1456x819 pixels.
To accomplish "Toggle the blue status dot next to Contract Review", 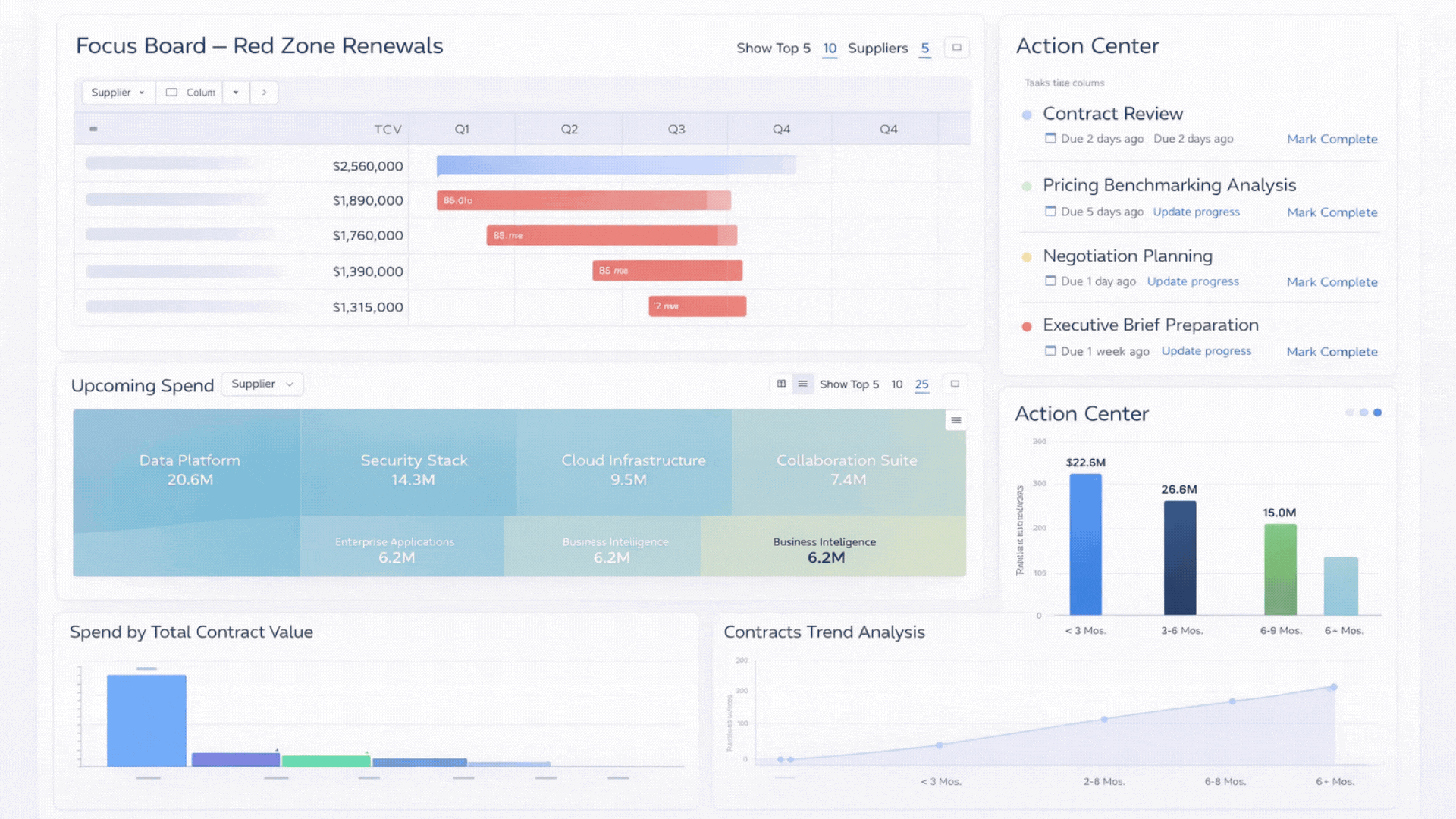I will (x=1027, y=114).
